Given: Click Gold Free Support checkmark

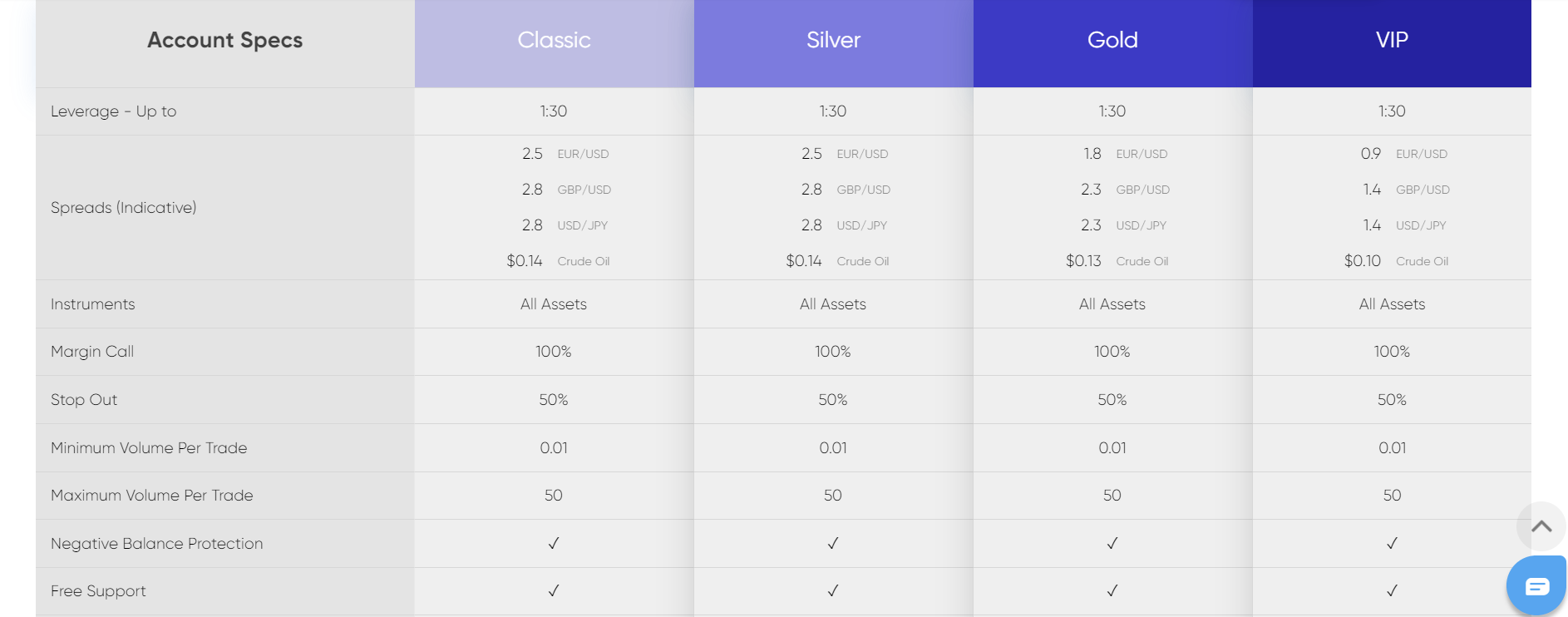Looking at the screenshot, I should click(1112, 590).
